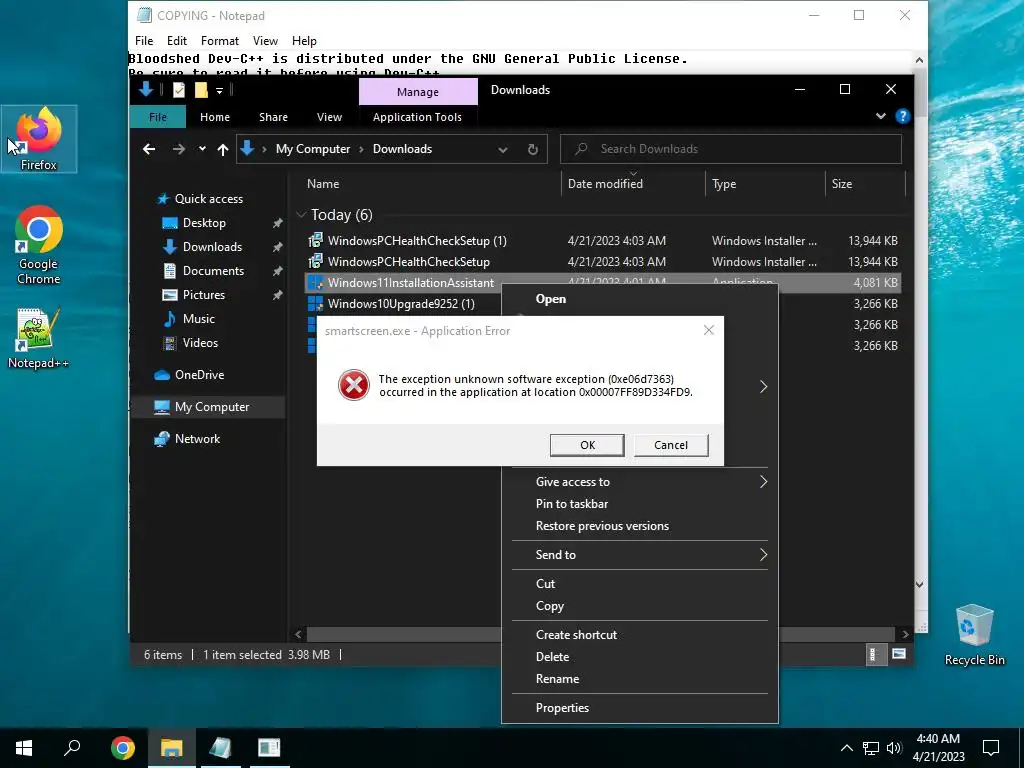The height and width of the screenshot is (768, 1024).
Task: Choose Delete in the context menu
Action: tap(640, 657)
